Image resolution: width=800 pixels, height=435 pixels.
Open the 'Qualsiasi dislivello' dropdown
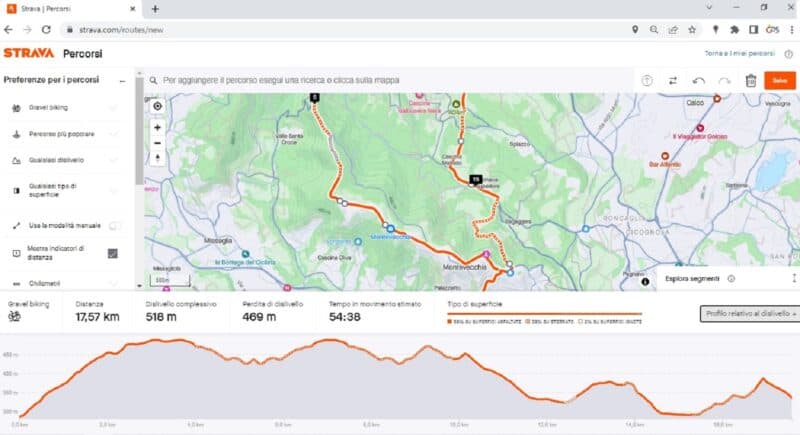pyautogui.click(x=65, y=160)
